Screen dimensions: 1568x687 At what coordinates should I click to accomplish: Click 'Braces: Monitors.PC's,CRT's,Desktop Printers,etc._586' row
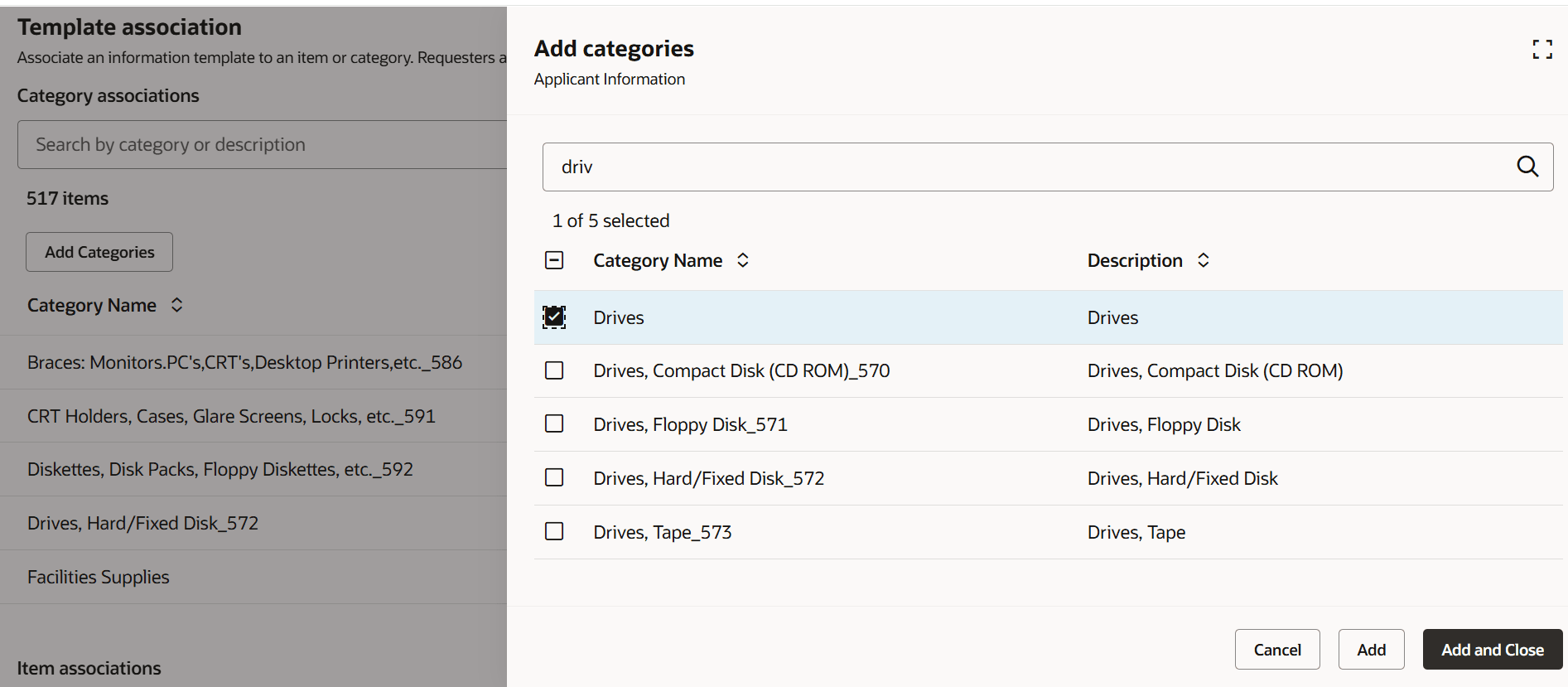[253, 362]
